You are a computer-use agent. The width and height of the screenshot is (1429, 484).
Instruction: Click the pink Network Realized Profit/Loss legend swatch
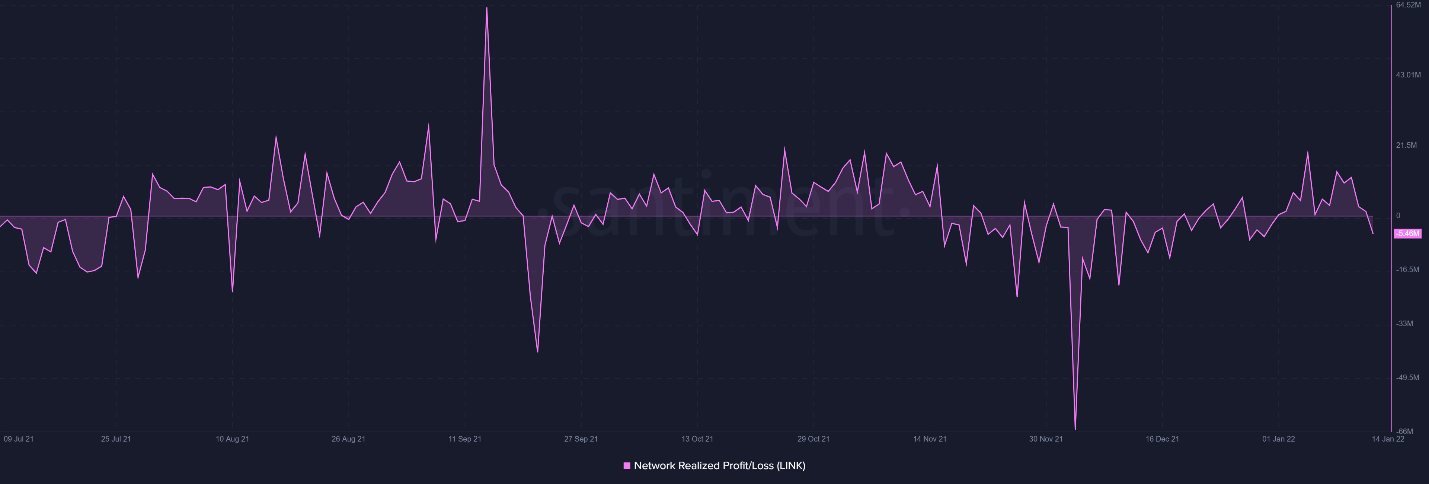pyautogui.click(x=627, y=466)
